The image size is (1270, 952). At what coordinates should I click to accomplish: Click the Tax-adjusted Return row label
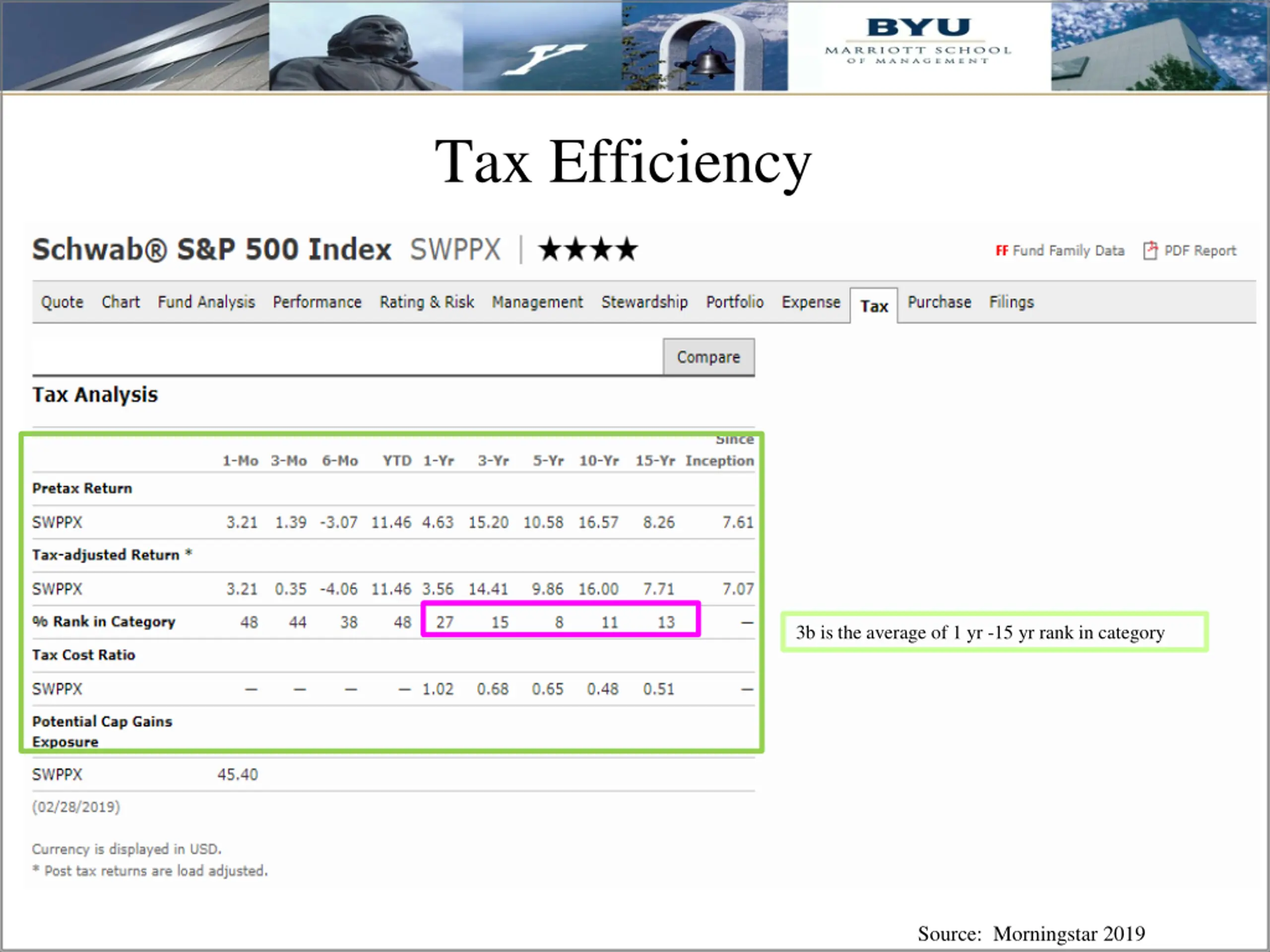112,555
